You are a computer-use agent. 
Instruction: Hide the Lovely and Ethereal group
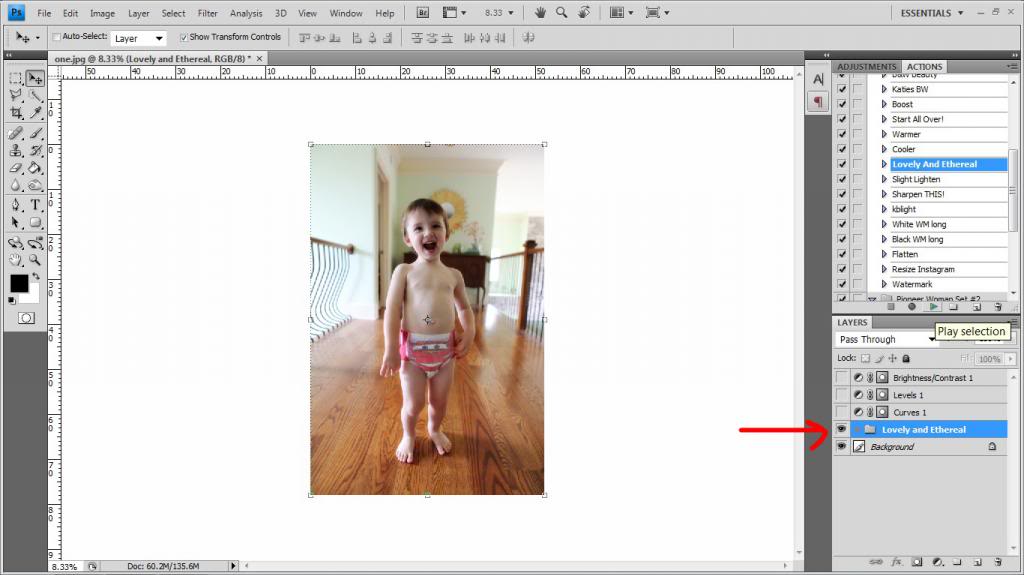(841, 429)
